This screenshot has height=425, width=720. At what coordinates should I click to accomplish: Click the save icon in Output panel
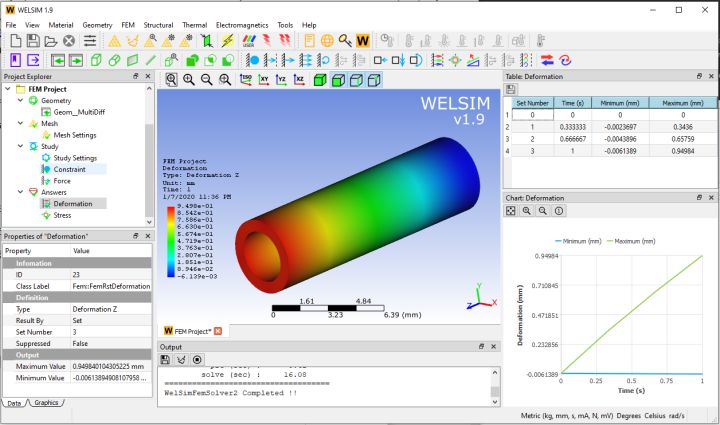pyautogui.click(x=165, y=359)
